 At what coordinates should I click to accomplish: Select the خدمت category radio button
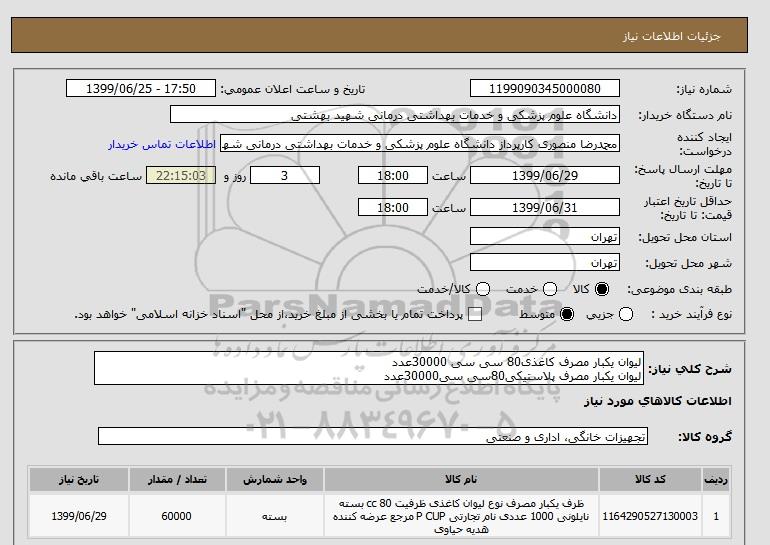coord(550,289)
